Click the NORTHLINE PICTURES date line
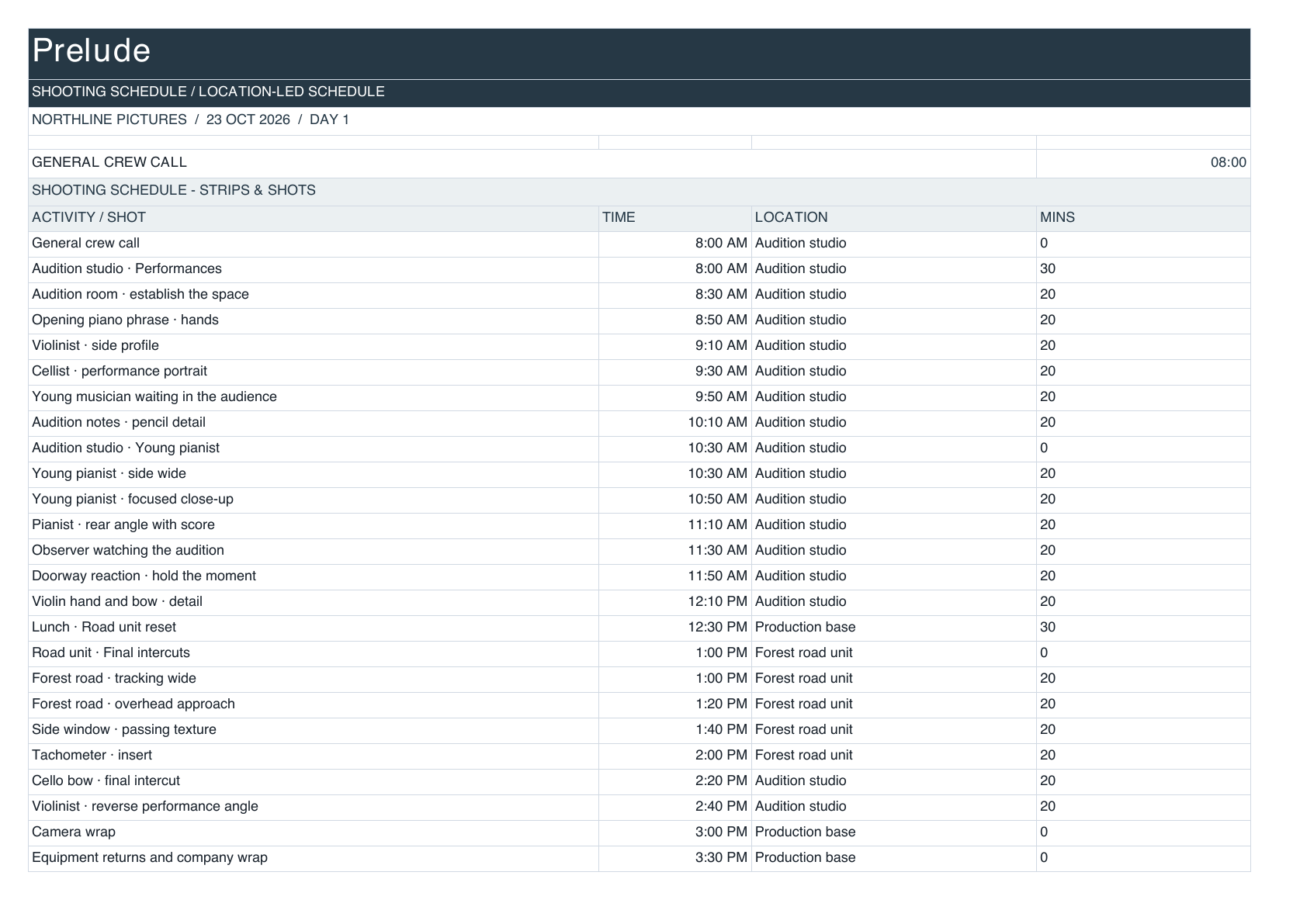Image resolution: width=1307 pixels, height=924 pixels. coord(639,120)
